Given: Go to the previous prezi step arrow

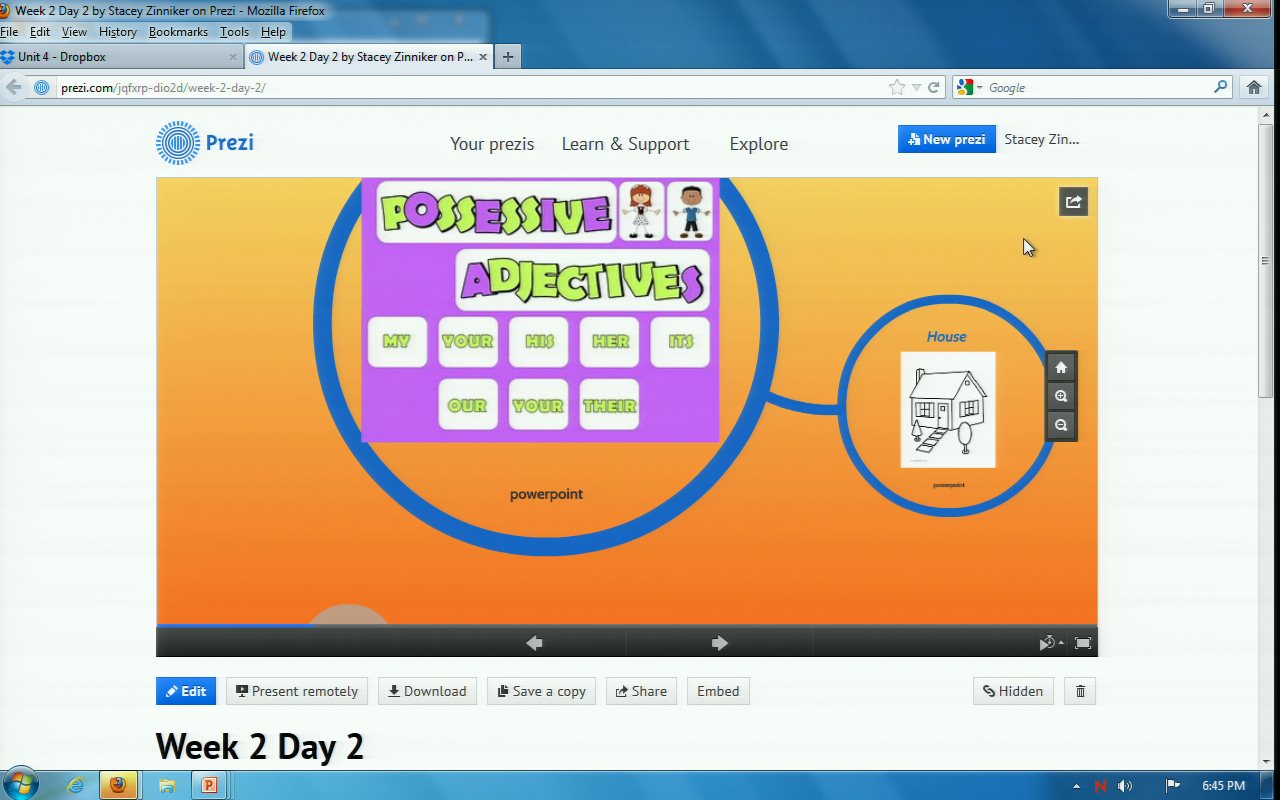Looking at the screenshot, I should (534, 643).
